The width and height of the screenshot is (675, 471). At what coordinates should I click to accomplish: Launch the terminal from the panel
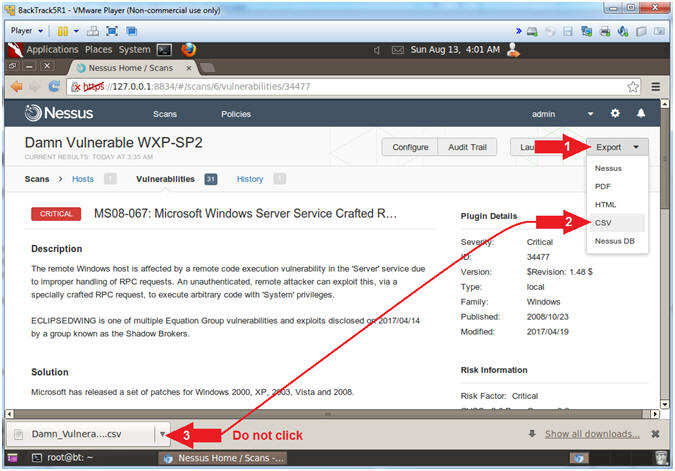coord(164,50)
